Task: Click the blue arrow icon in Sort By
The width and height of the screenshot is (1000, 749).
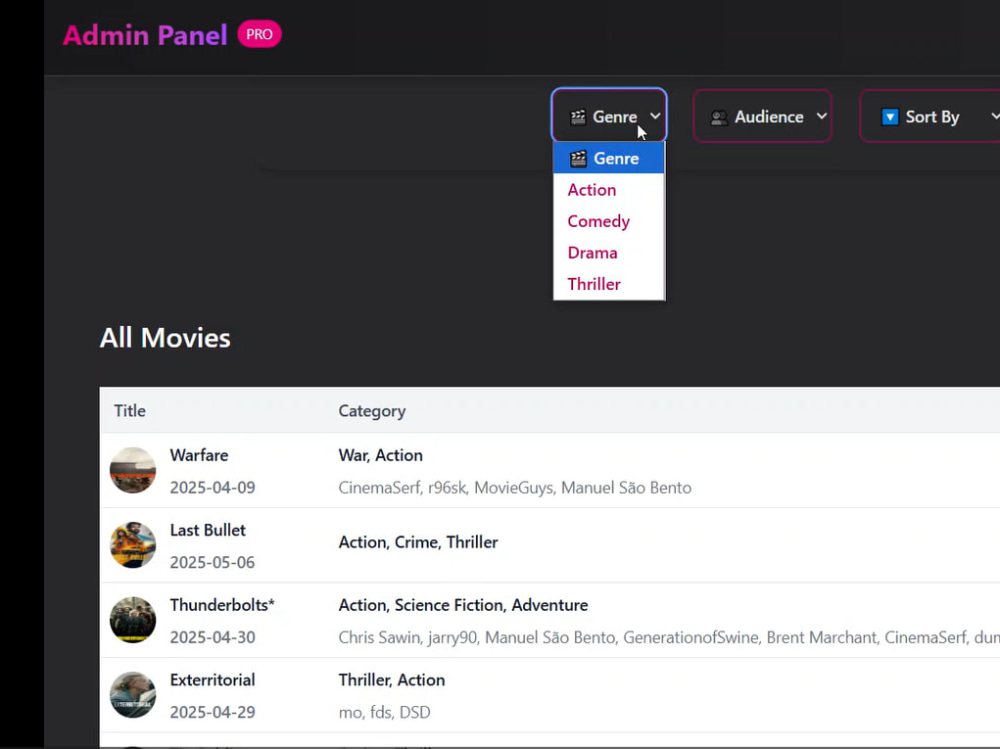Action: click(890, 117)
